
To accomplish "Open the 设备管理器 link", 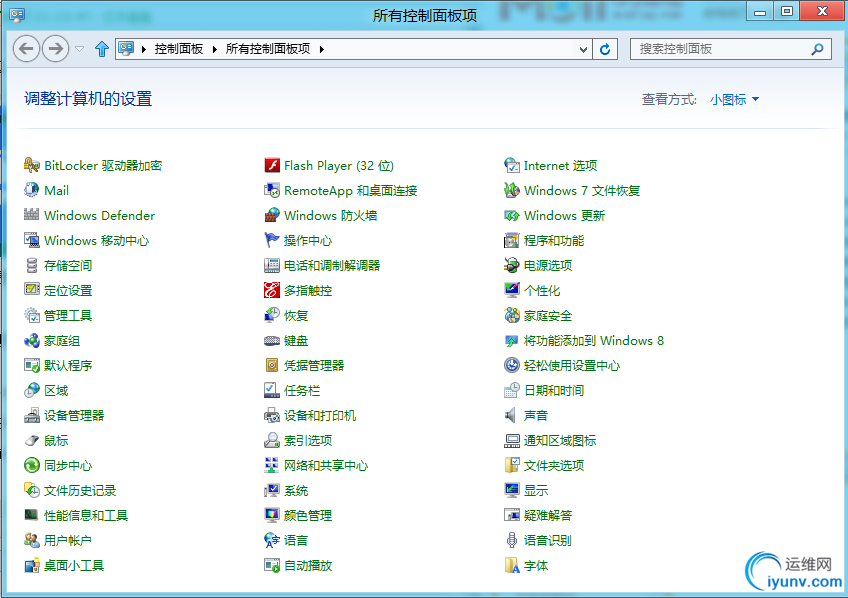I will coord(74,415).
